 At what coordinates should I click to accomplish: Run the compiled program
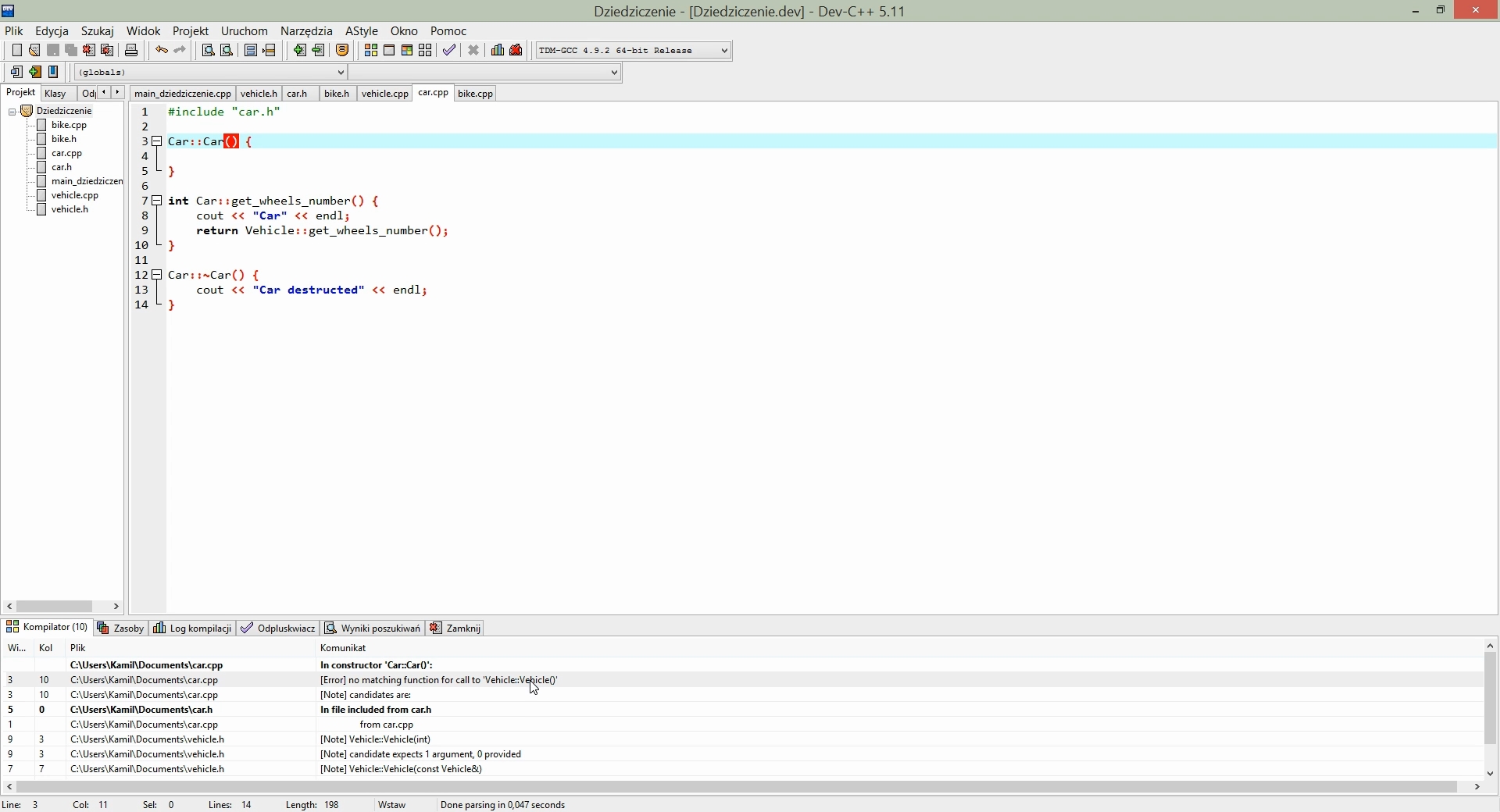click(390, 50)
